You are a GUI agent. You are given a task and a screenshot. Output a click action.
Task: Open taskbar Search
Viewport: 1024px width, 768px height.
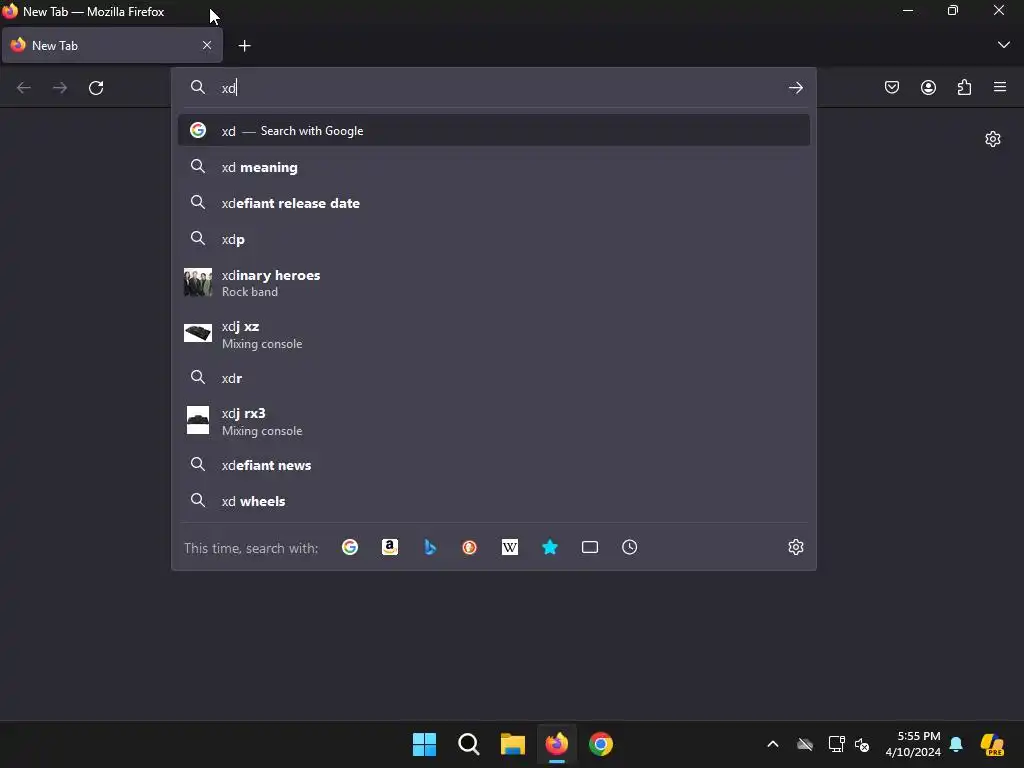469,744
